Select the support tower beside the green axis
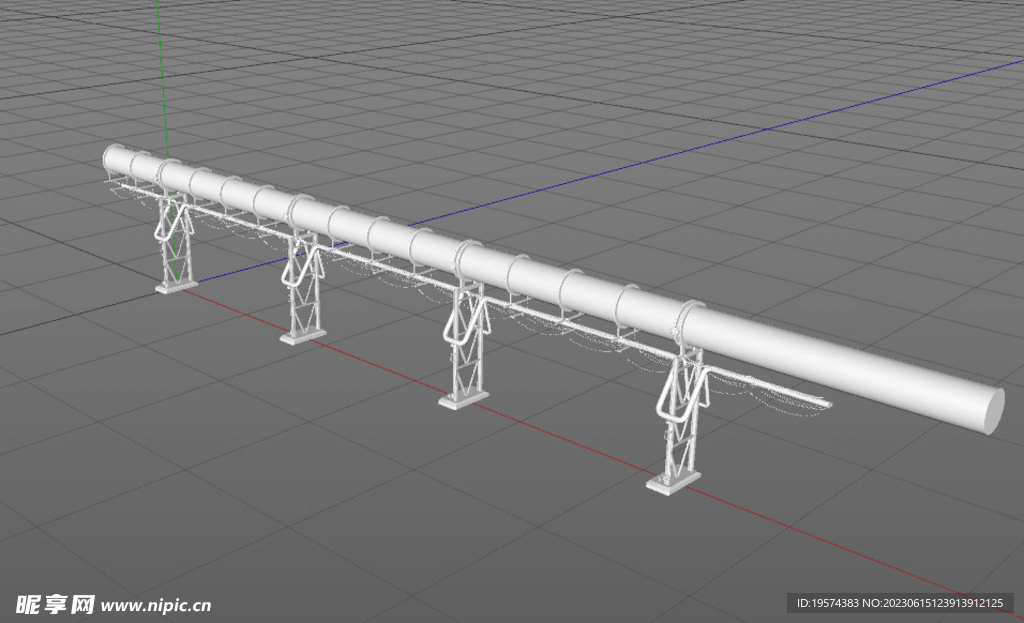This screenshot has width=1024, height=623. pos(175,245)
